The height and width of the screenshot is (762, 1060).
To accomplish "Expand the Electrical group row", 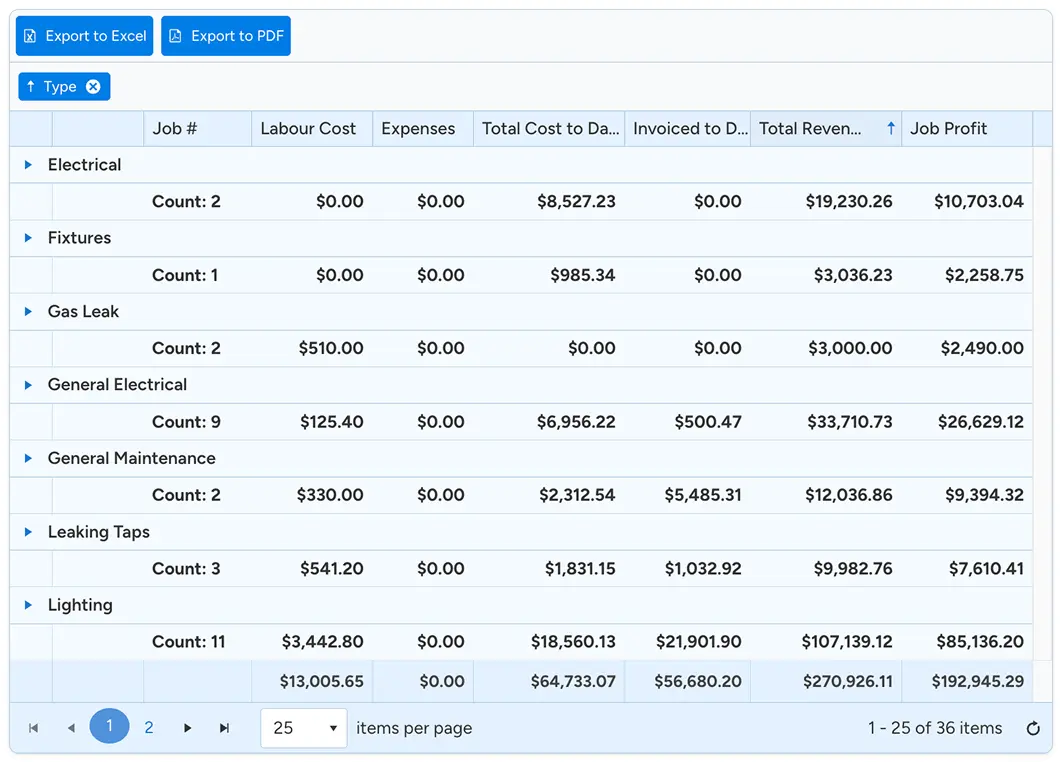I will (28, 164).
